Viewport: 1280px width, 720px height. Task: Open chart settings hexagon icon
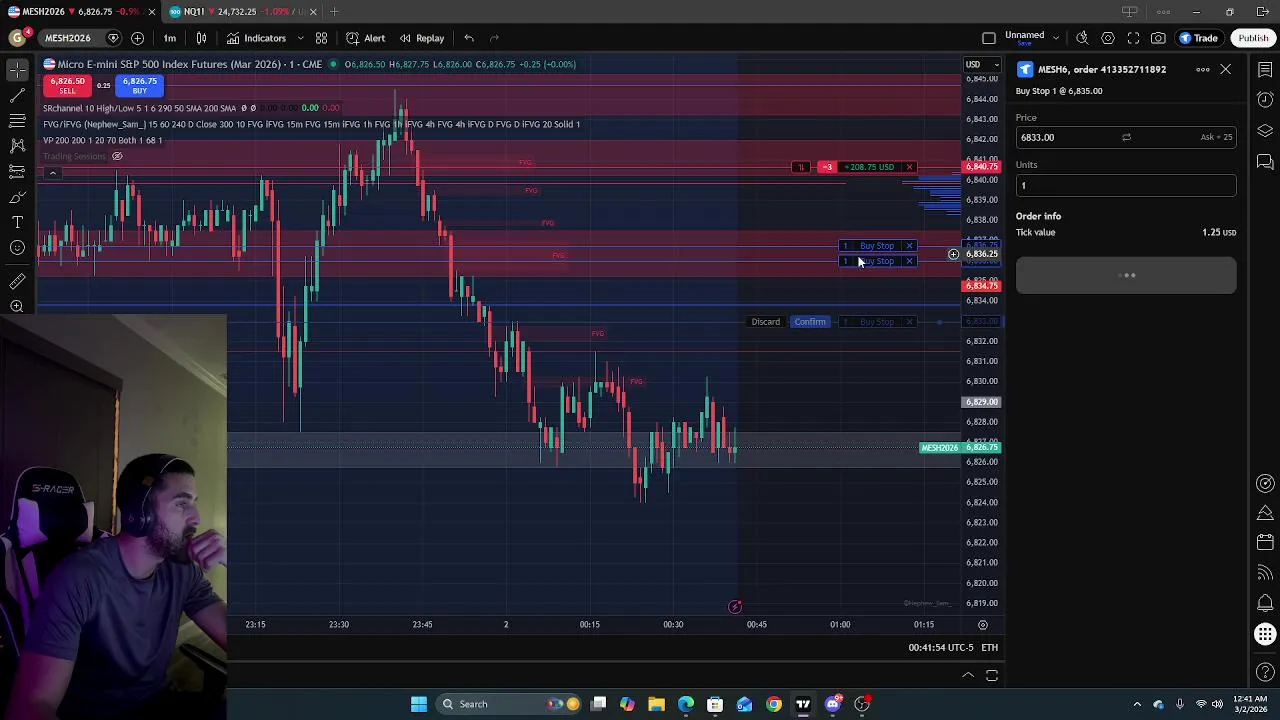coord(1108,38)
